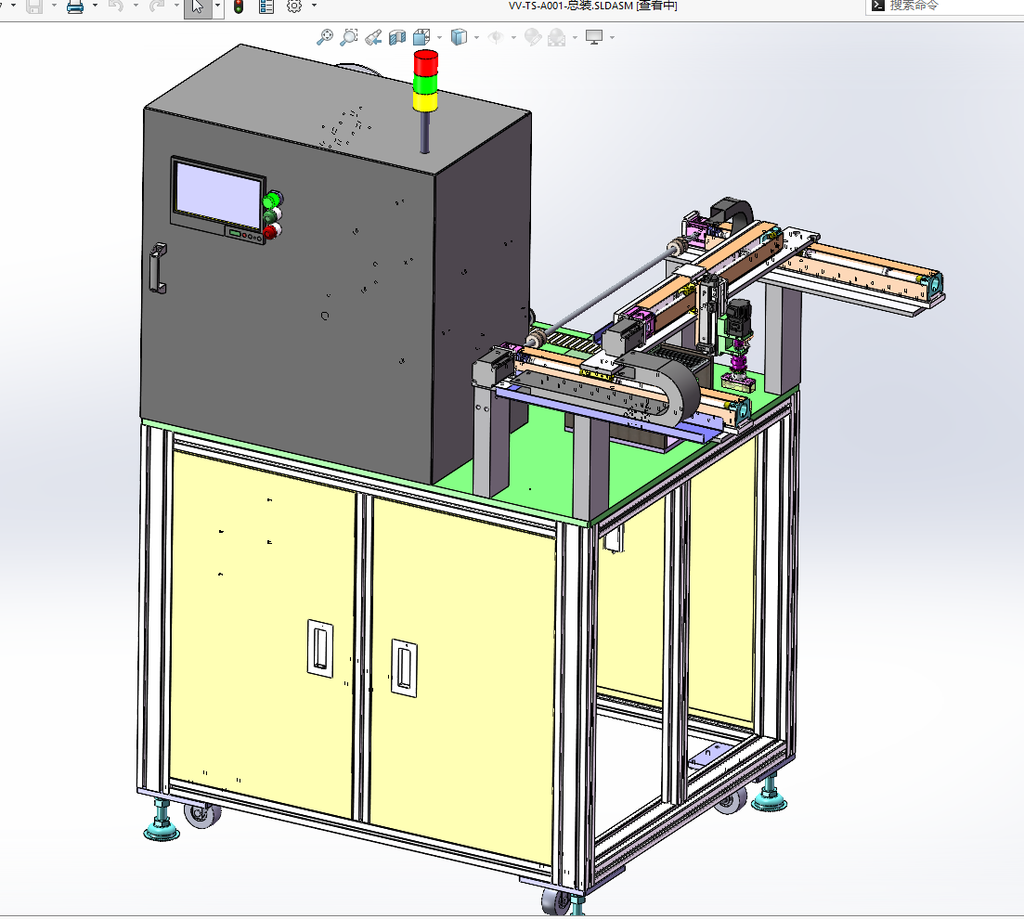Click the Save icon in the top toolbar

(34, 7)
